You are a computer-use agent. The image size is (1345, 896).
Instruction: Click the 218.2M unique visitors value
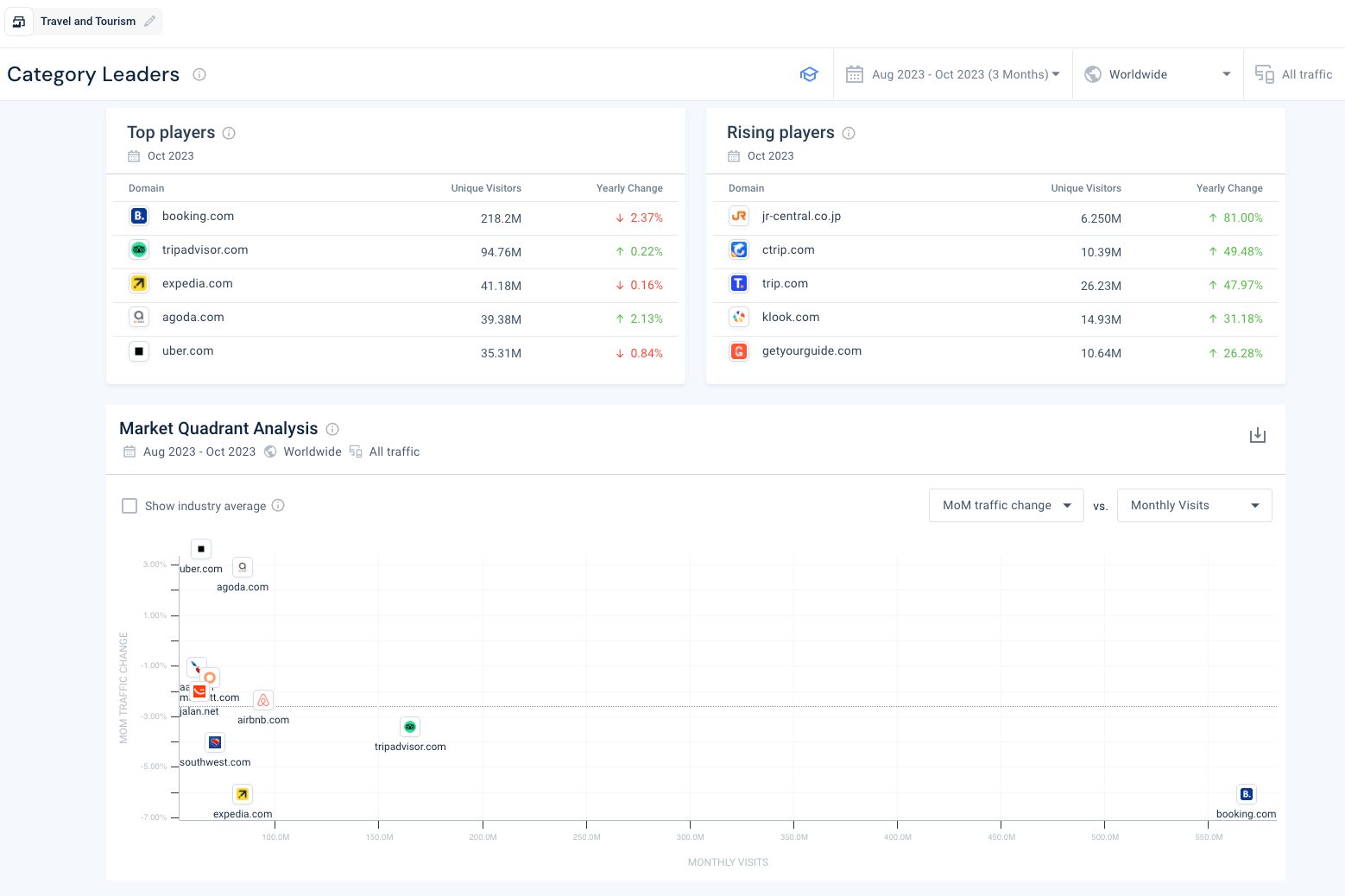pos(501,218)
